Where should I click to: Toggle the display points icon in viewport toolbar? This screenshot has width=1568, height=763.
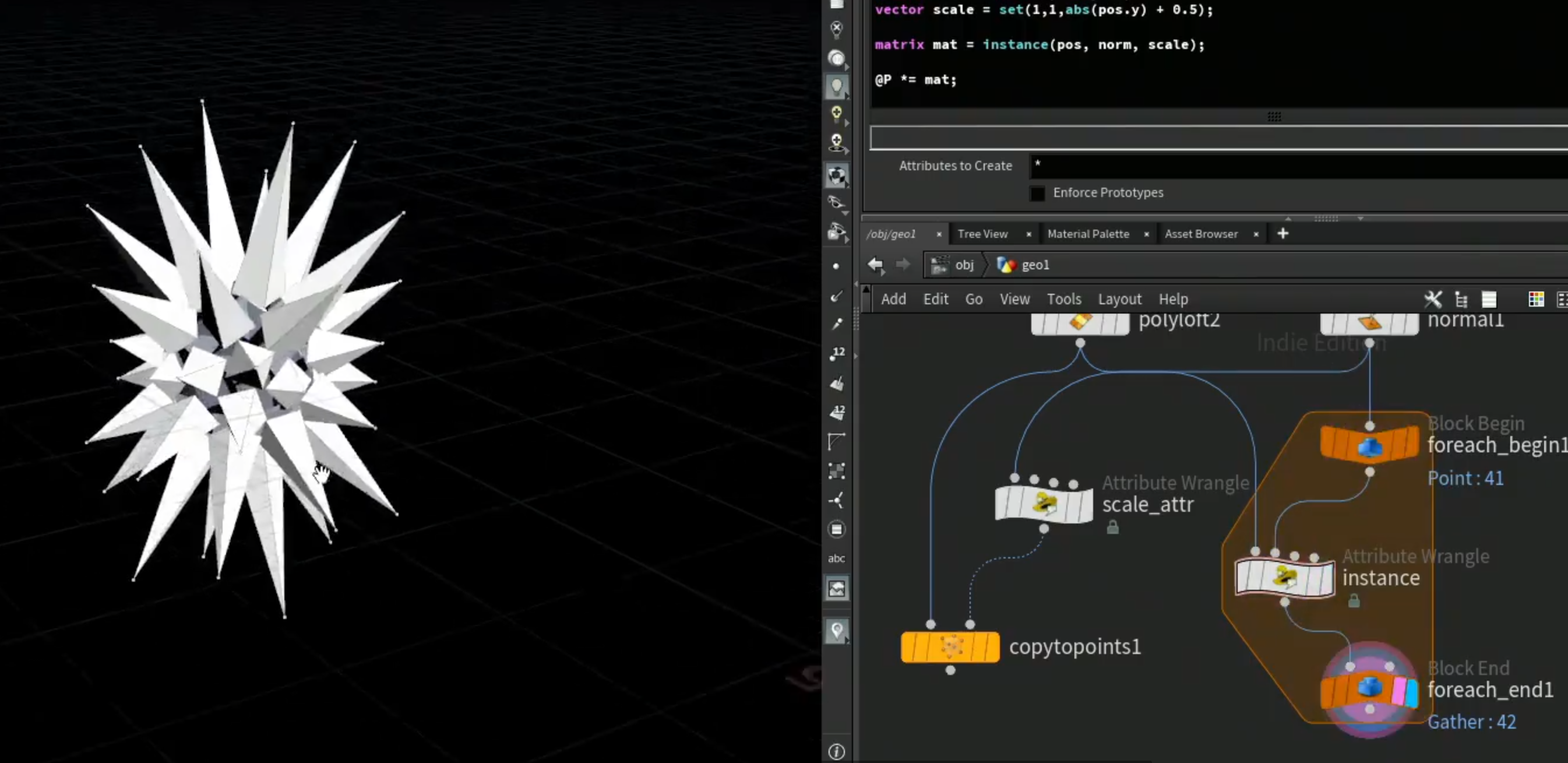click(x=836, y=266)
